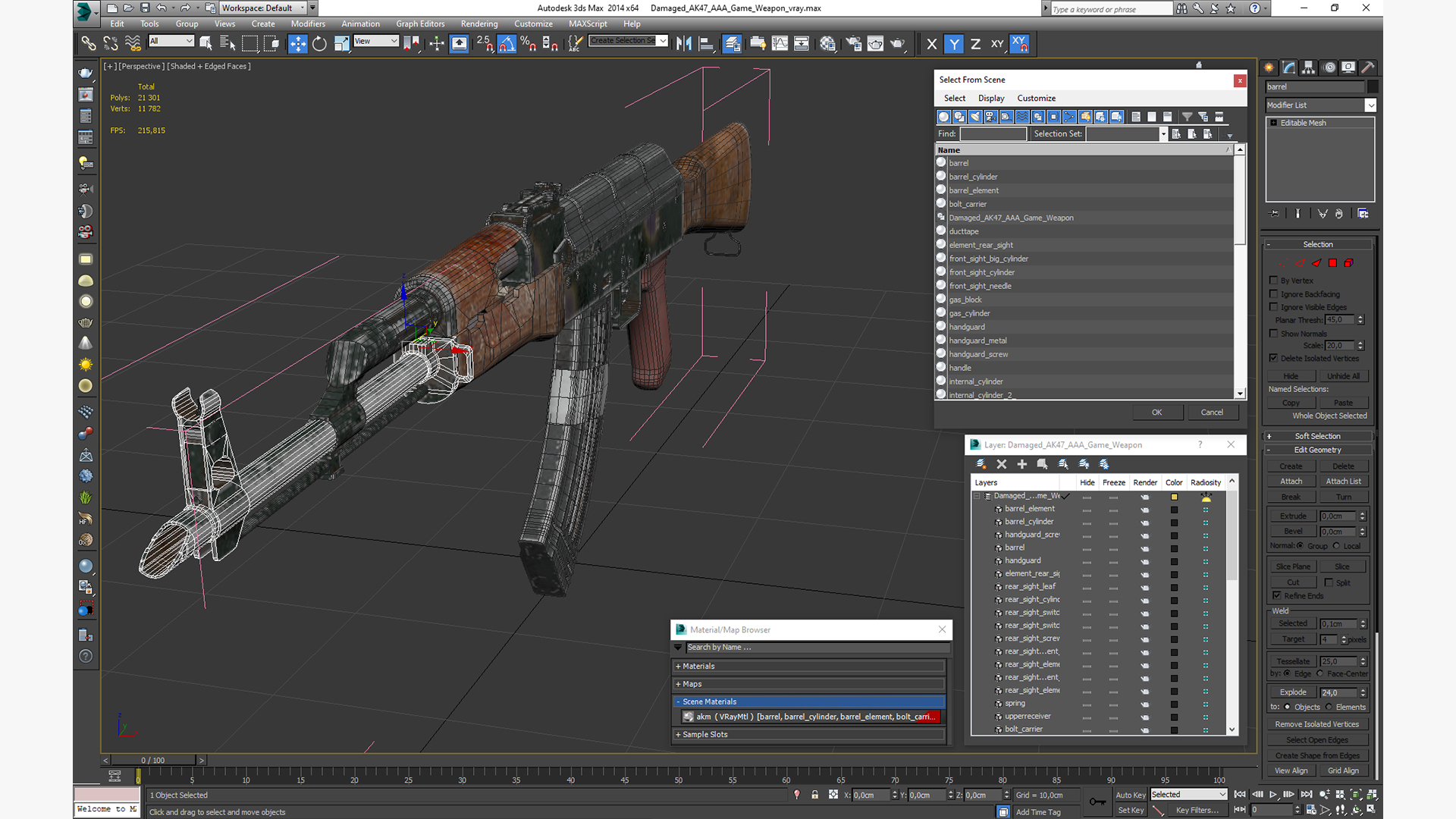Restrict transform to X axis
Screen dimensions: 1456x819
[x=932, y=44]
